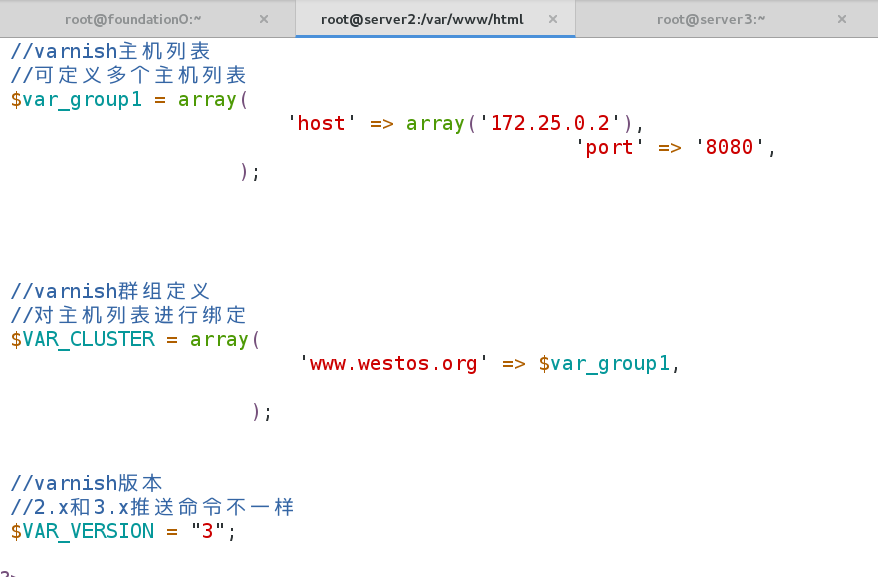Click closing ); of $VAR_CLUSTER array
Screen dimensions: 878x577
(261, 412)
